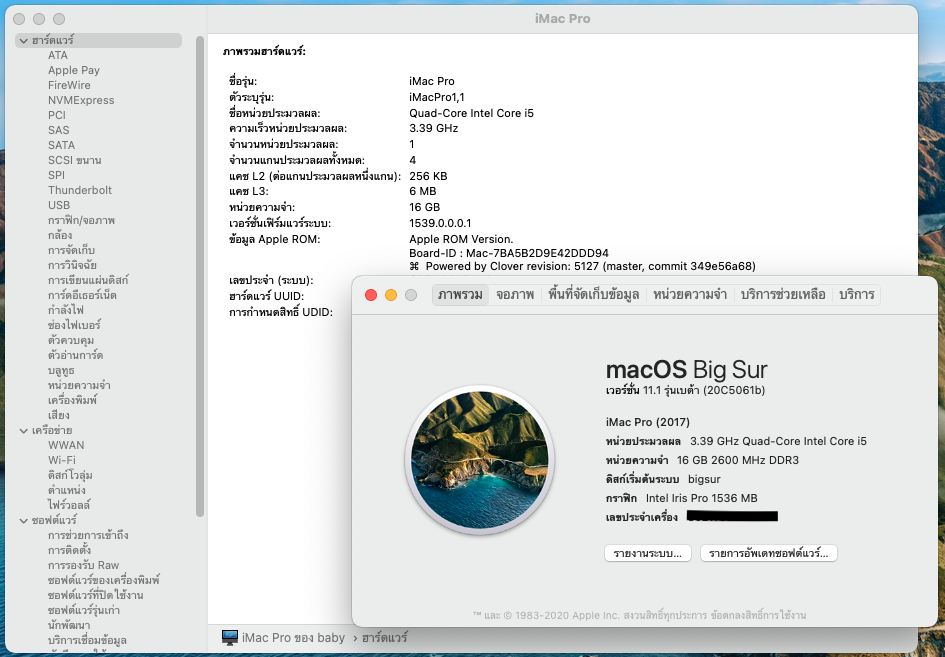Select the SATA entry
This screenshot has height=657, width=945.
coord(61,145)
